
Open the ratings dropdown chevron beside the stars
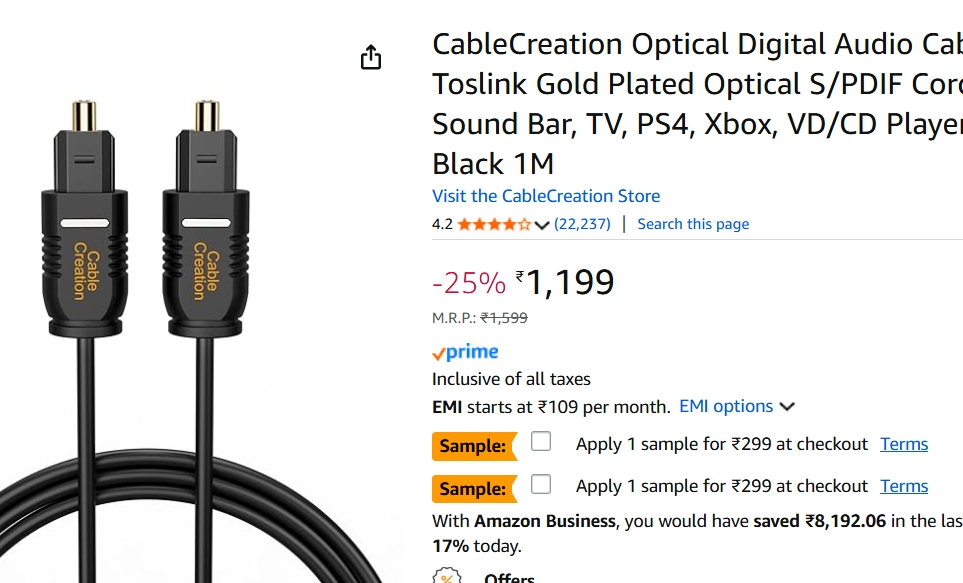coord(542,225)
